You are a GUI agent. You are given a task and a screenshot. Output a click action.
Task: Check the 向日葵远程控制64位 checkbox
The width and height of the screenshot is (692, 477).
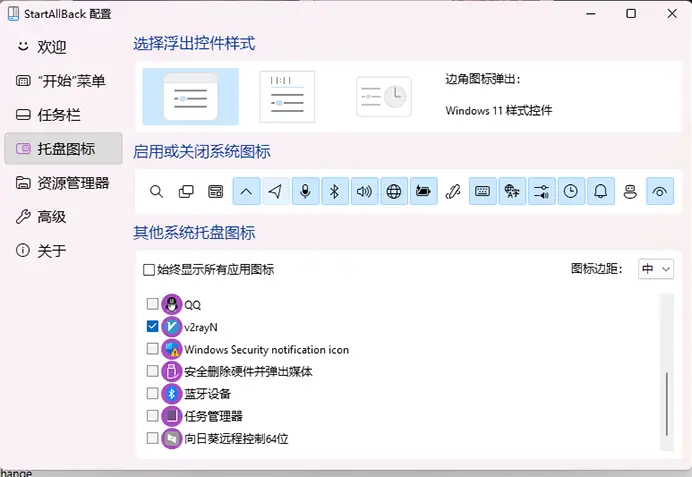pyautogui.click(x=152, y=438)
